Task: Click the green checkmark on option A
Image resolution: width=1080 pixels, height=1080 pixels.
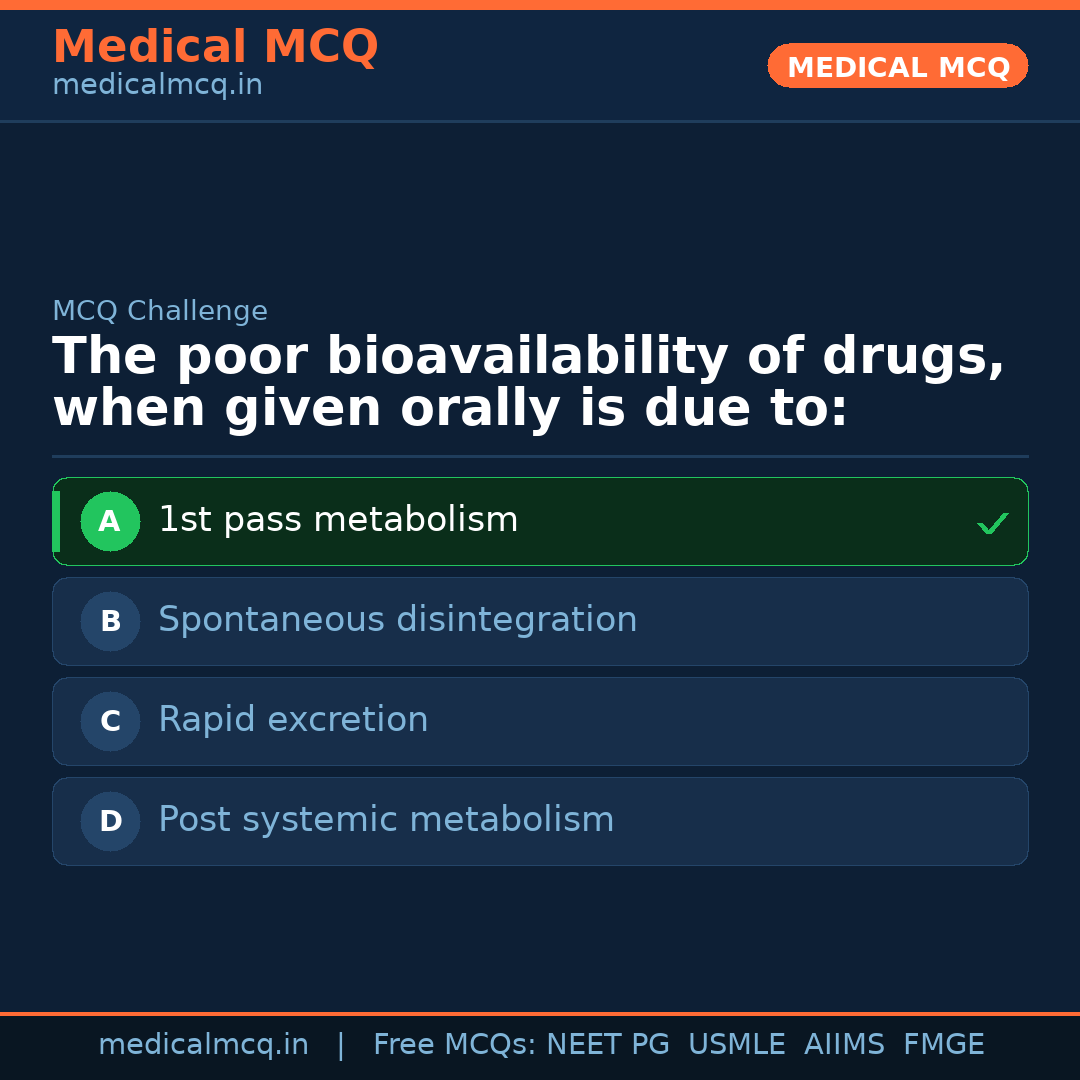Action: 992,523
